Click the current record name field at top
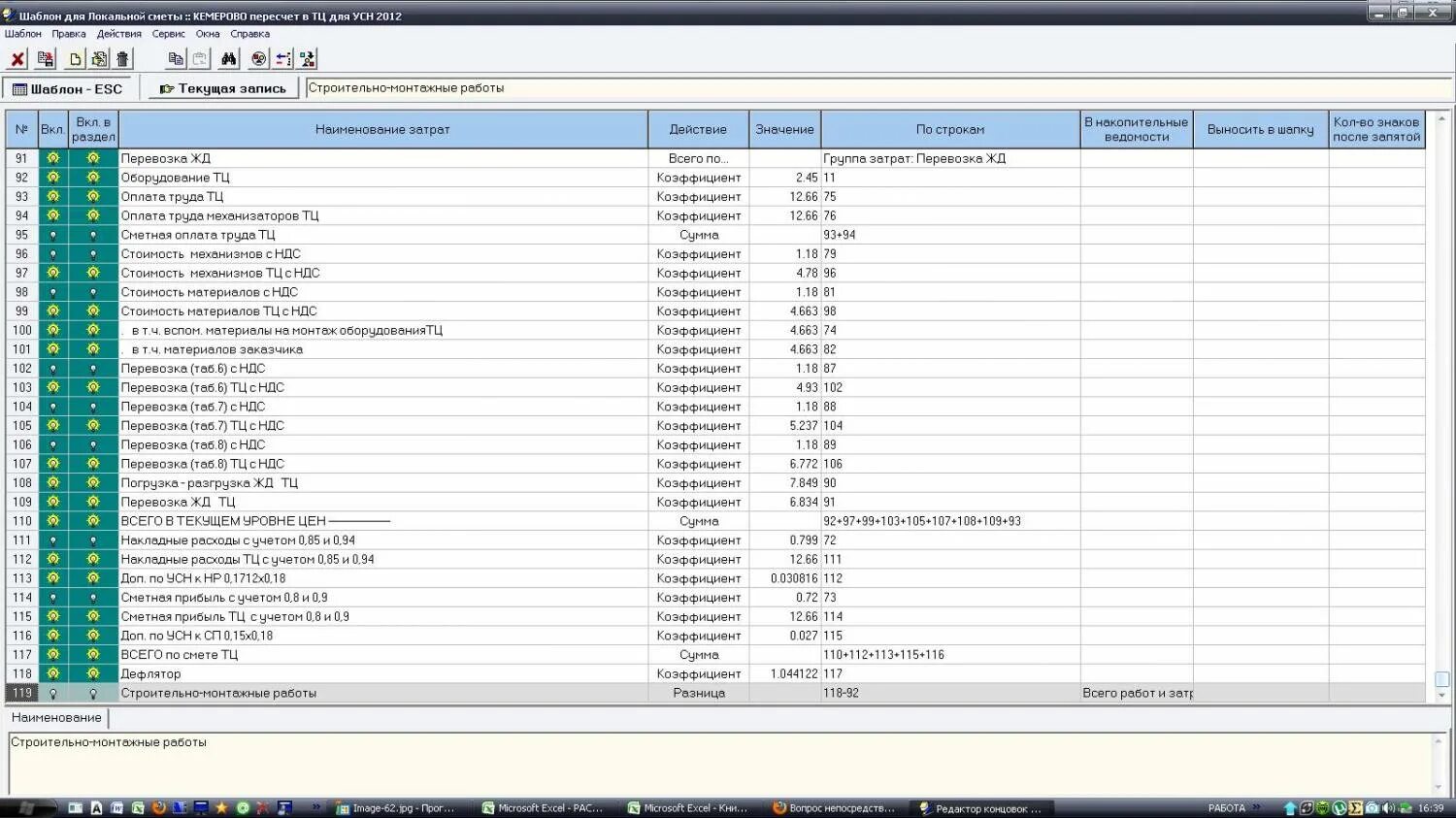Image resolution: width=1456 pixels, height=818 pixels. click(877, 88)
